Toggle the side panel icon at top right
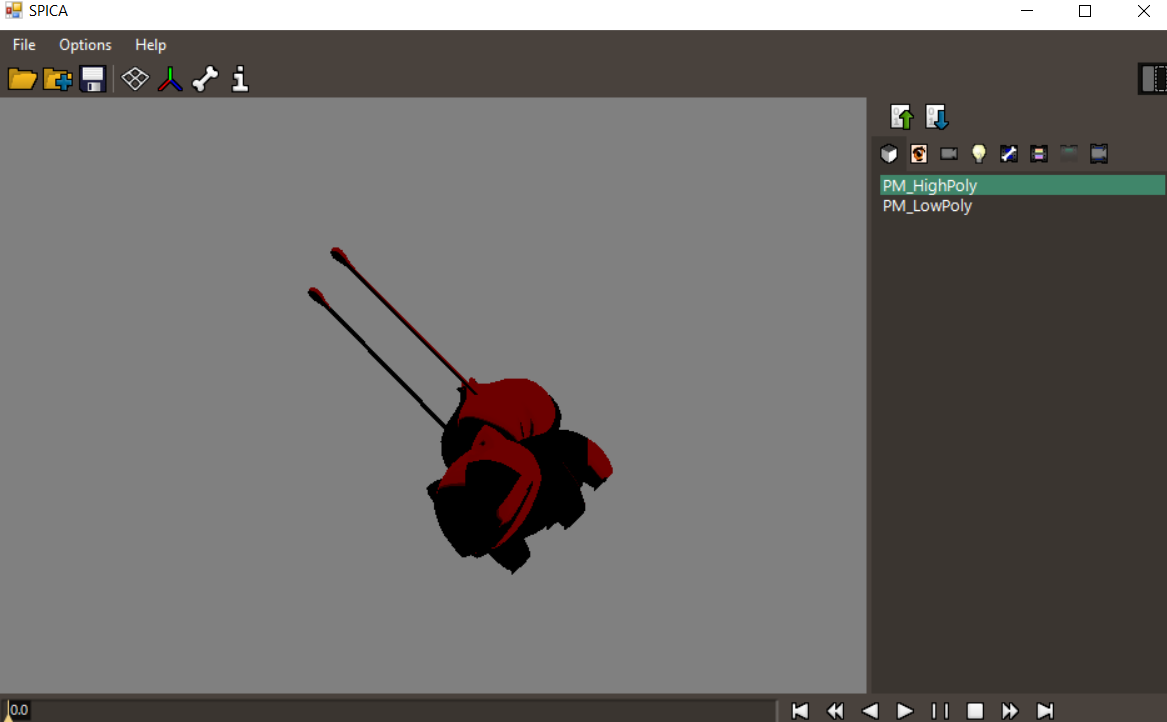Viewport: 1167px width, 722px height. (1152, 78)
